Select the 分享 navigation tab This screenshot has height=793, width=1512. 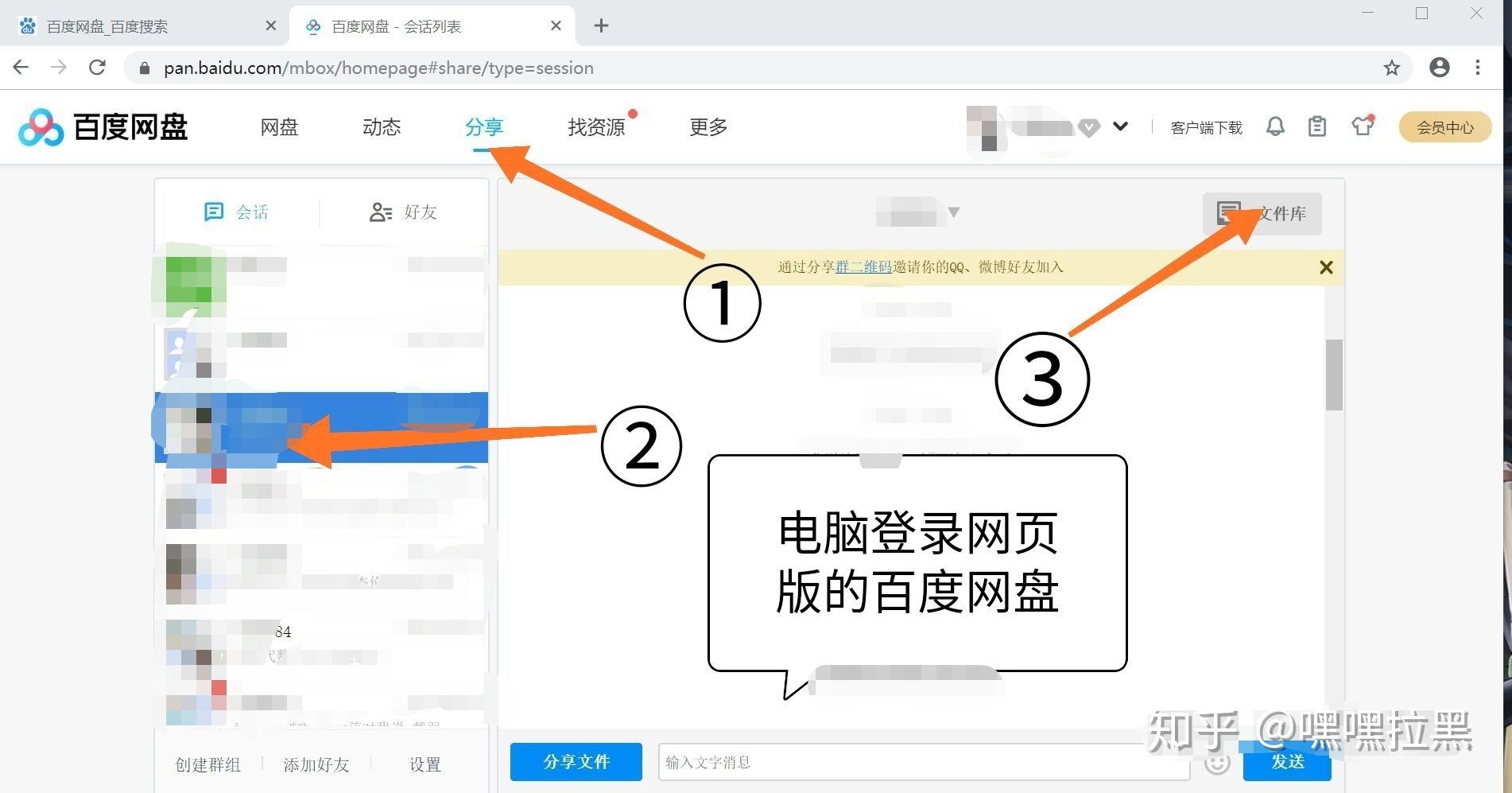484,127
